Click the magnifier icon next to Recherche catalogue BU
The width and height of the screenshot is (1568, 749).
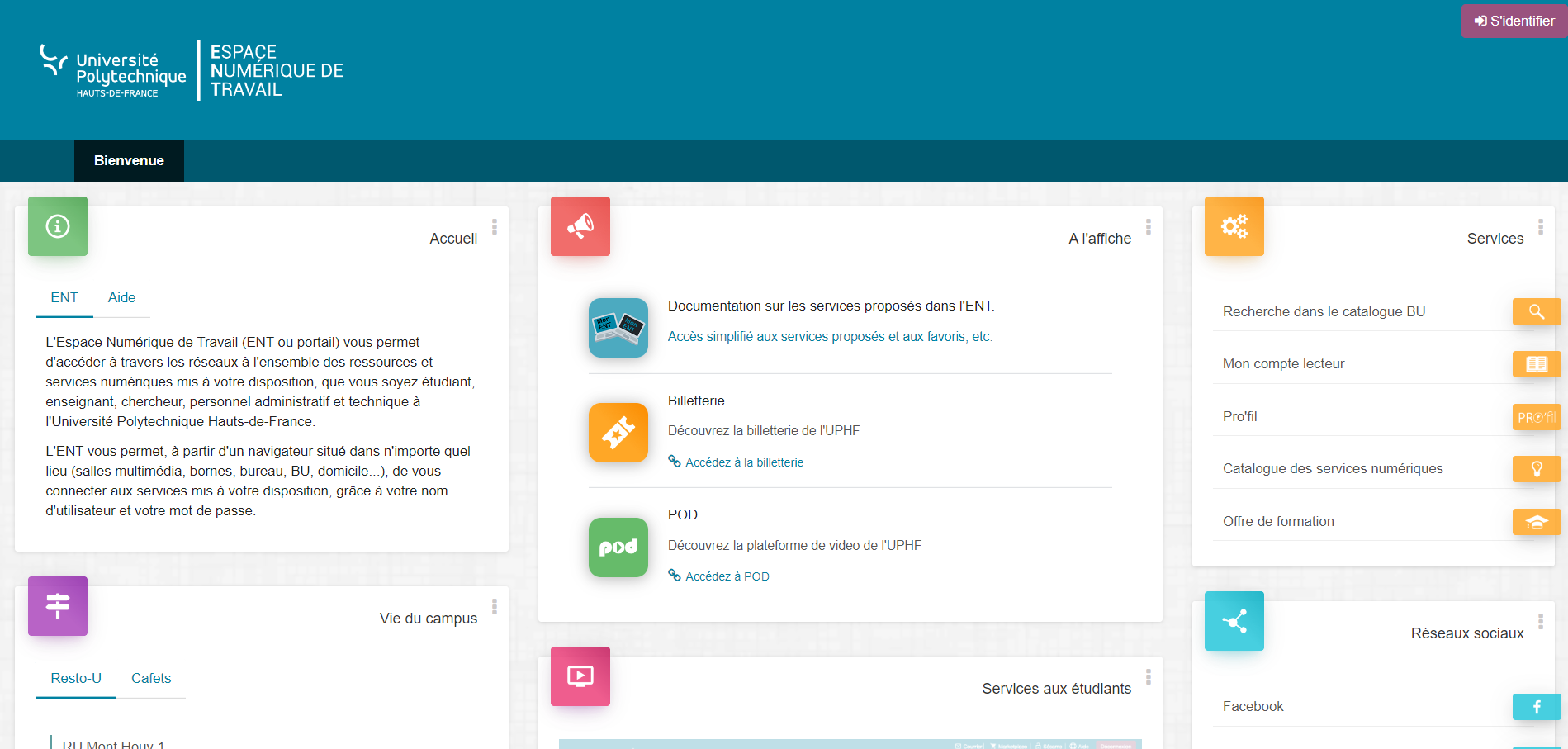[x=1537, y=311]
